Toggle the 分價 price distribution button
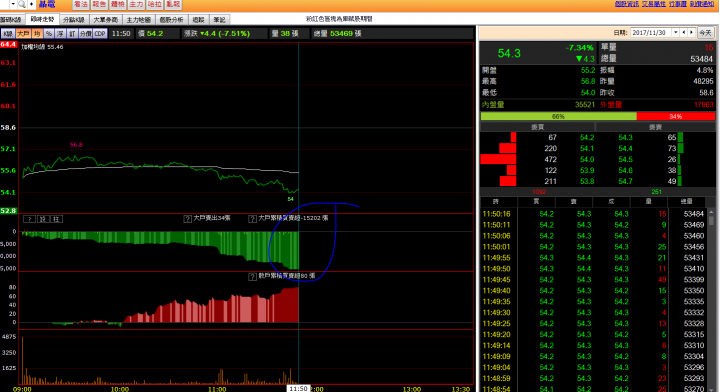The height and width of the screenshot is (392, 720). [x=85, y=34]
